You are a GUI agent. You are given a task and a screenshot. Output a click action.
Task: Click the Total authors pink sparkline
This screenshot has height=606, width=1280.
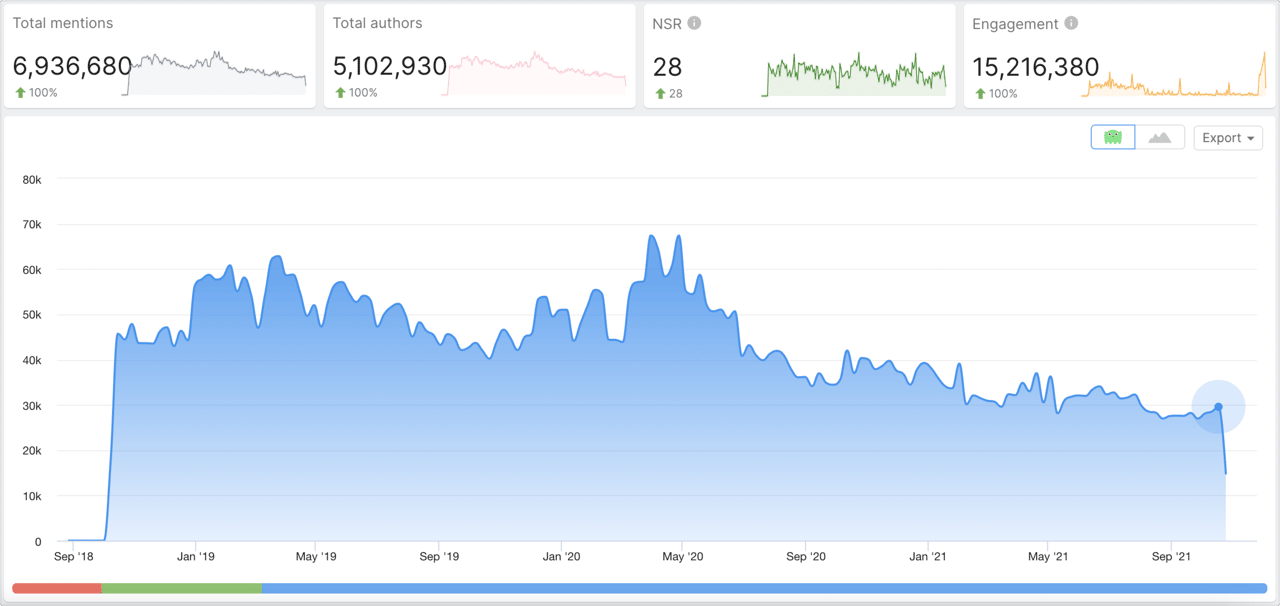(537, 74)
